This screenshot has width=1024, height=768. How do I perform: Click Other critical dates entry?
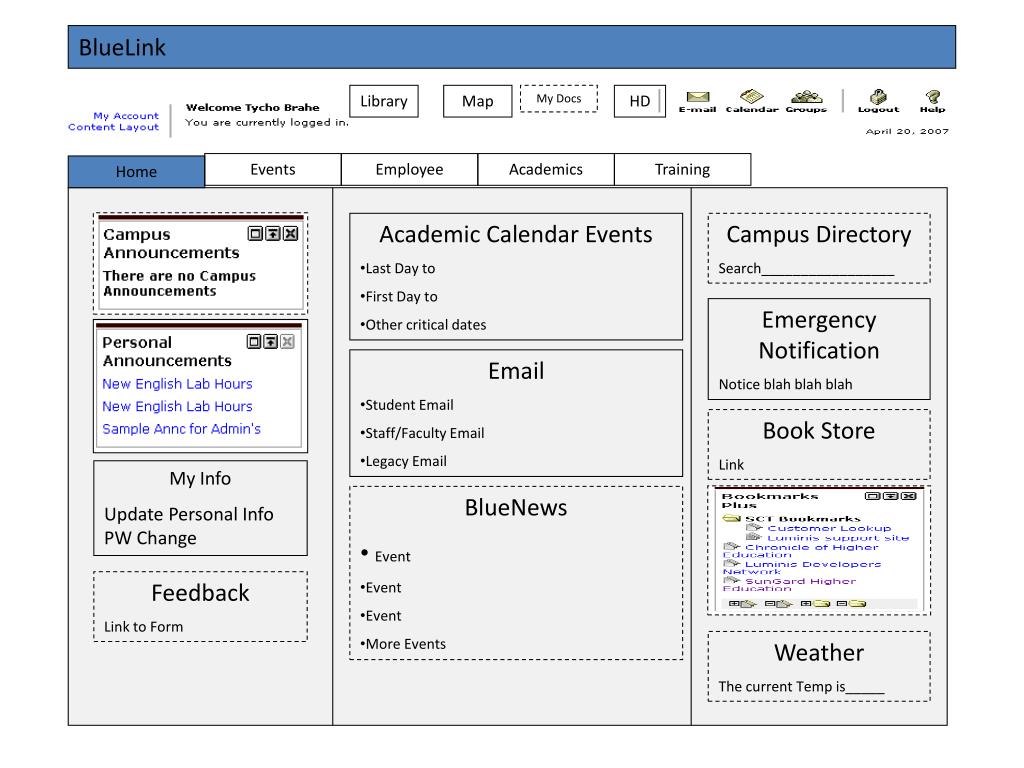pos(423,325)
